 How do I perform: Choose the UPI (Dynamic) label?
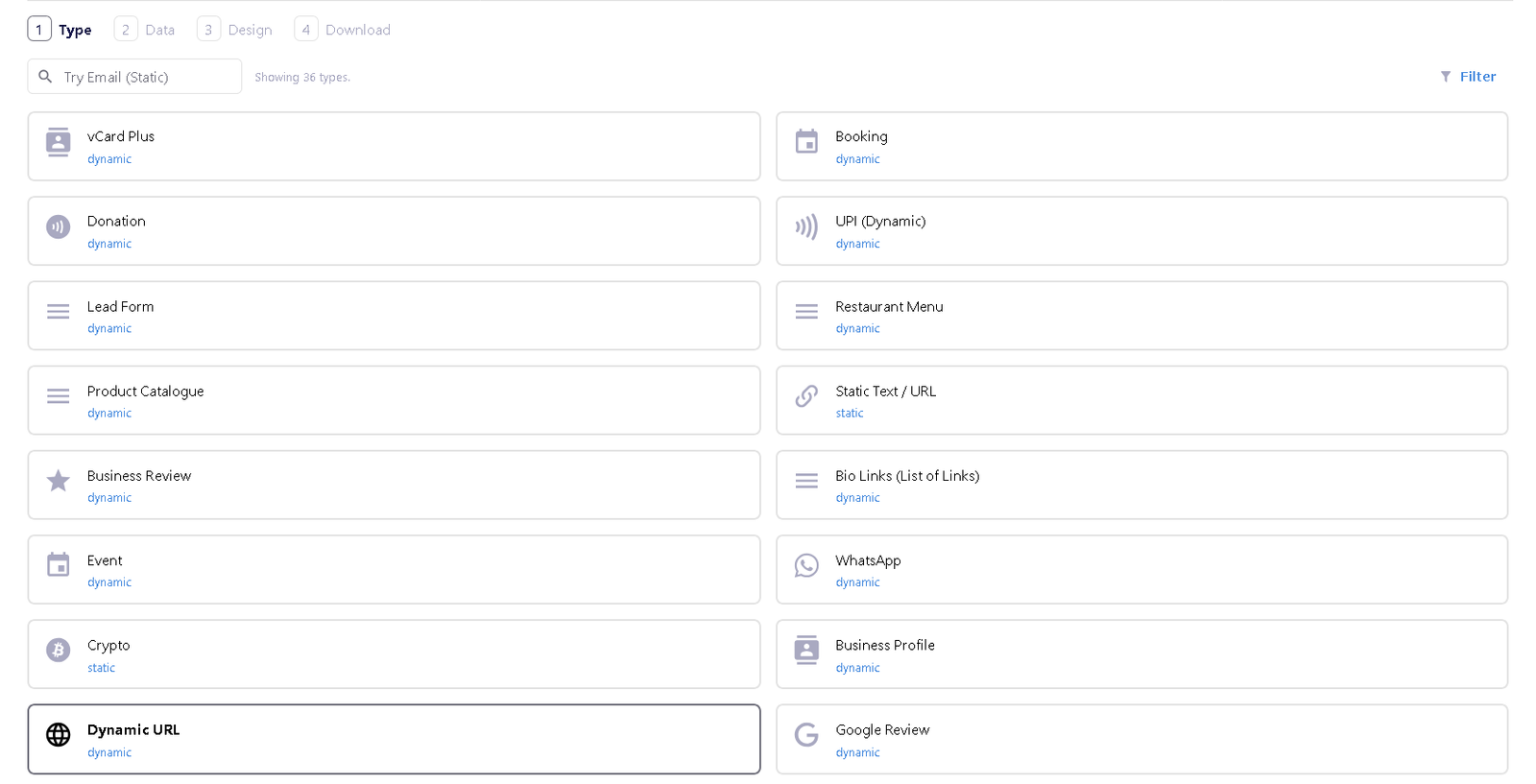coord(880,221)
